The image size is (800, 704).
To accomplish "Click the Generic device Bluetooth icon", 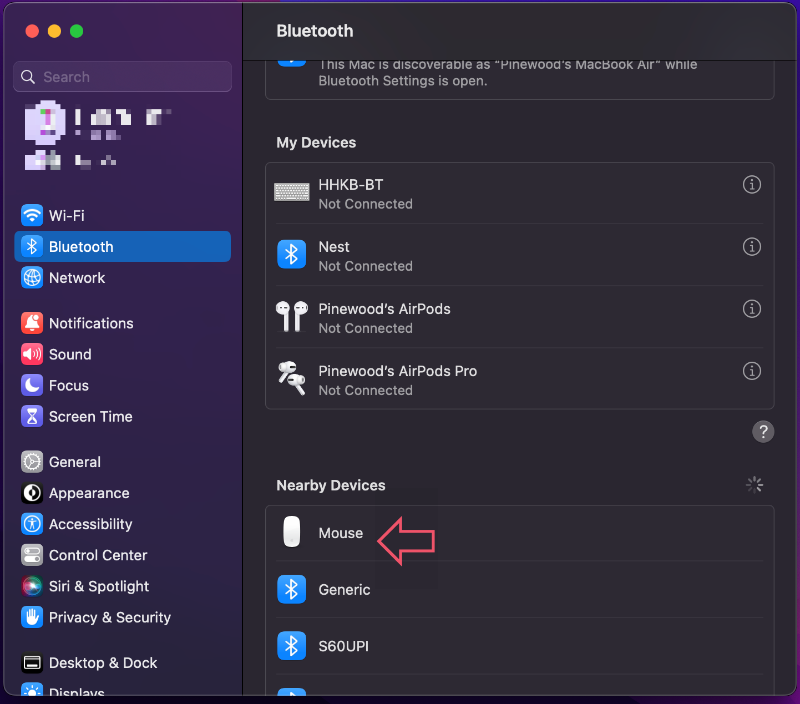I will pyautogui.click(x=291, y=589).
